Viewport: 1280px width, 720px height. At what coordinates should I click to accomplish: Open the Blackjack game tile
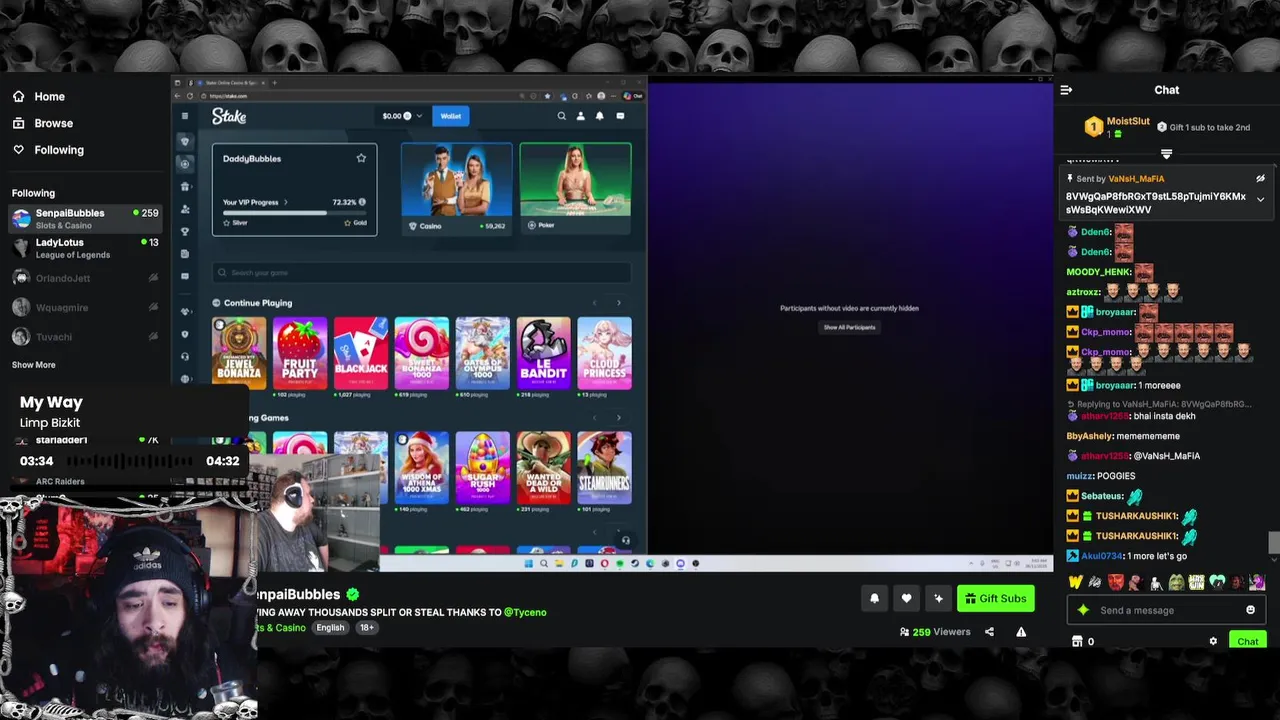click(x=361, y=353)
